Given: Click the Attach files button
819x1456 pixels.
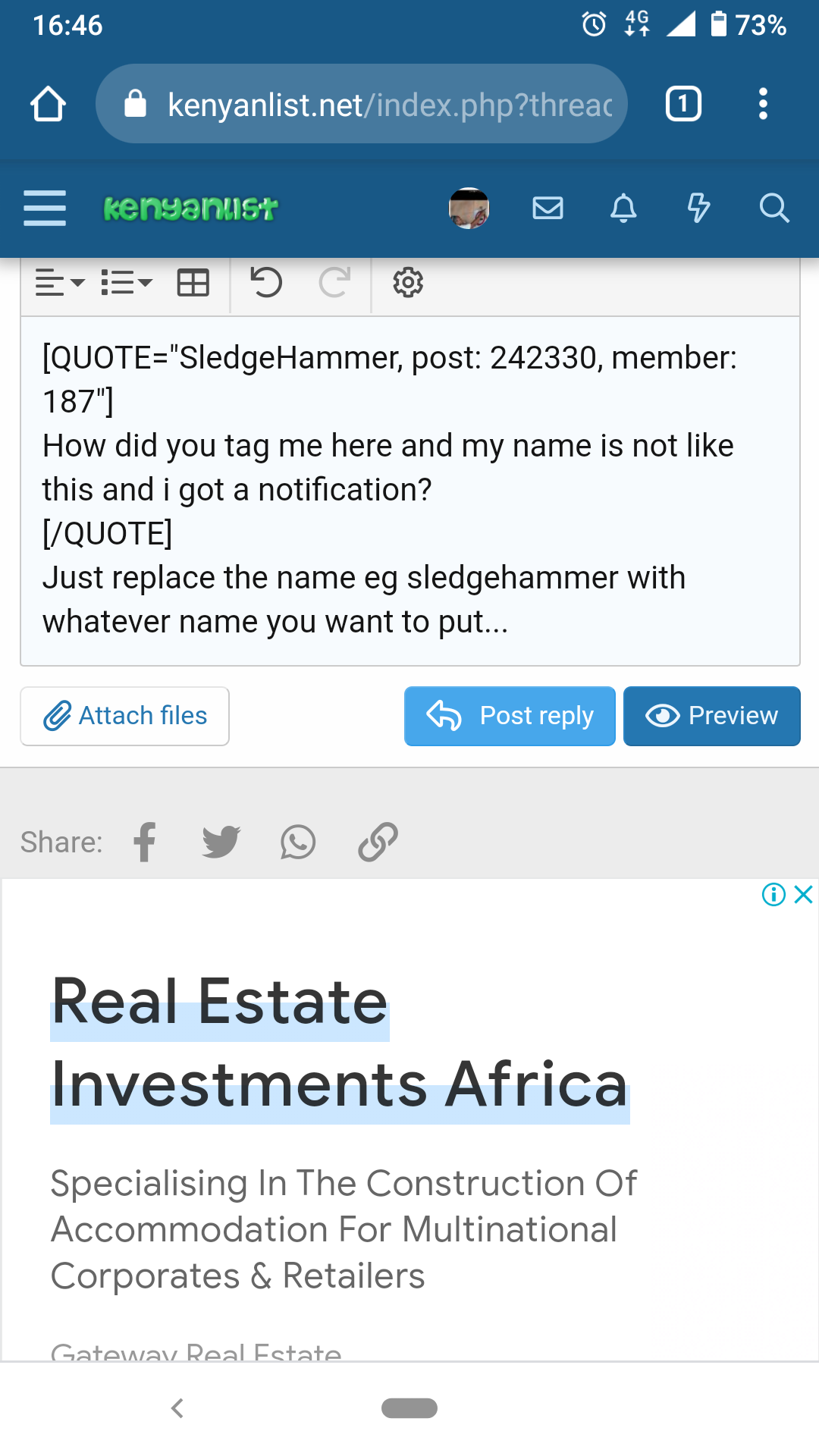Looking at the screenshot, I should click(125, 716).
